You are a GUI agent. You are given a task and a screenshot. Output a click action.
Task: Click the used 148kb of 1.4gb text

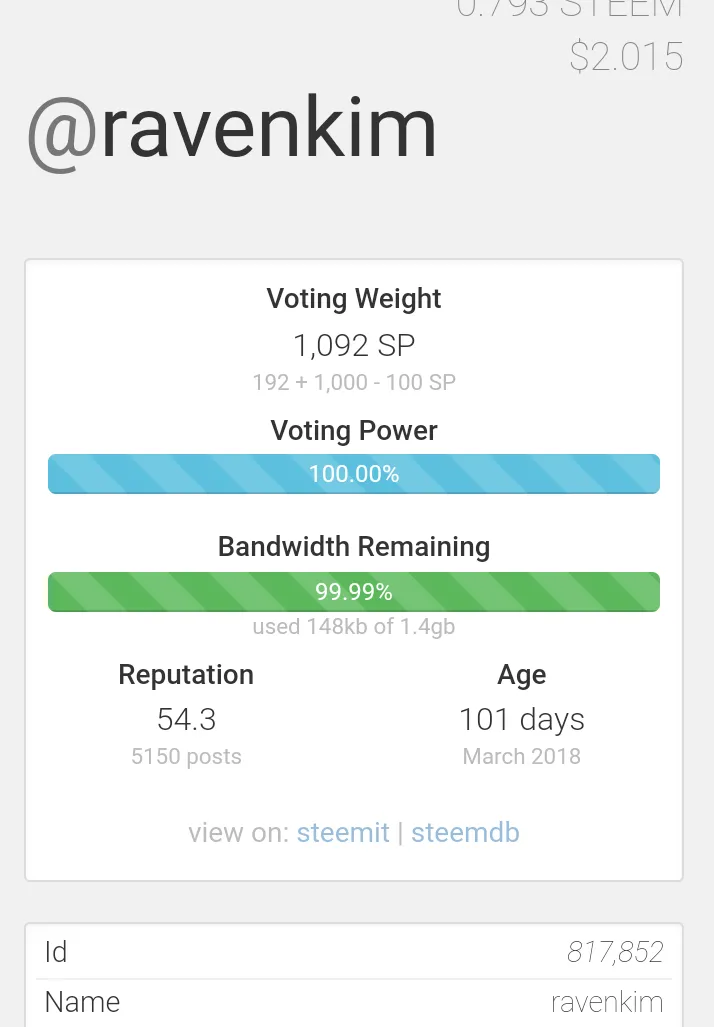pos(354,627)
